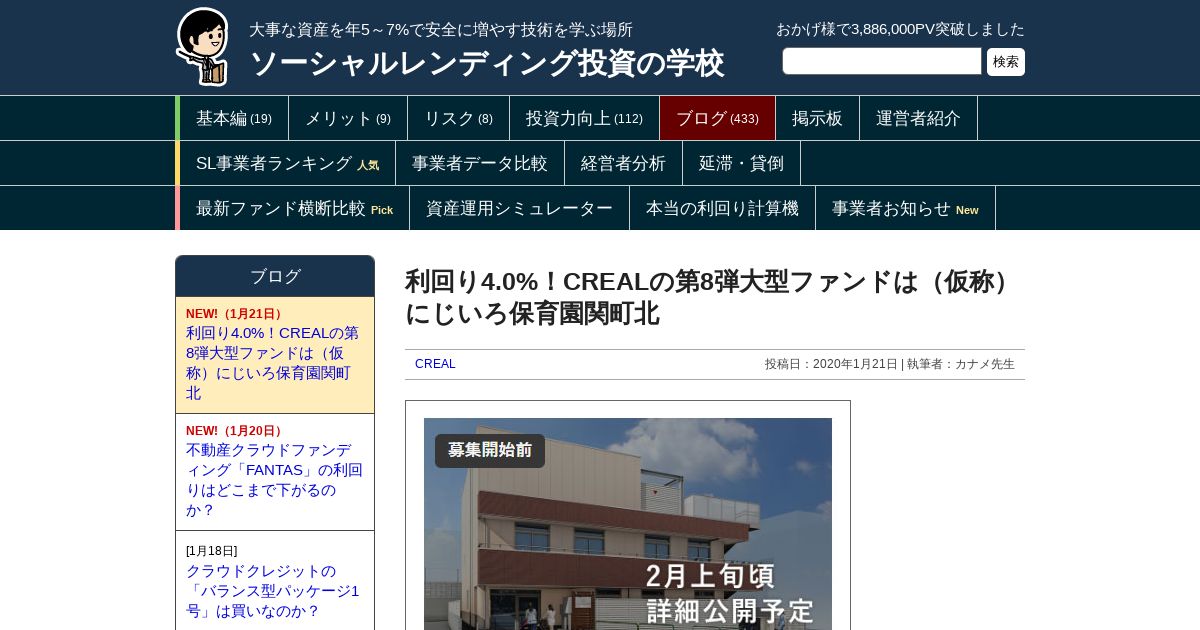1200x630 pixels.
Task: Open 資産運用シミュレーター menu item
Action: [520, 208]
